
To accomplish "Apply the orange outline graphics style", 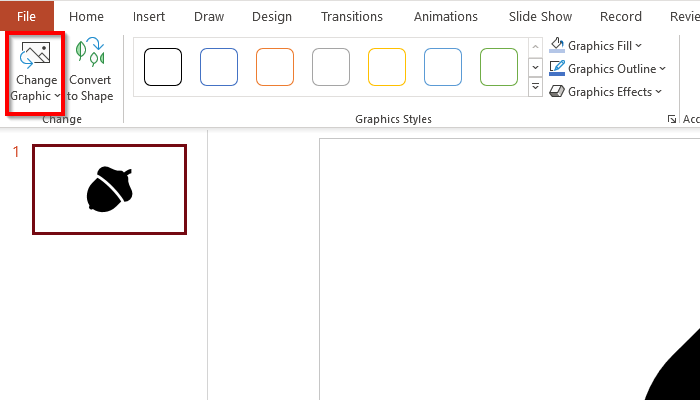I will (x=275, y=67).
